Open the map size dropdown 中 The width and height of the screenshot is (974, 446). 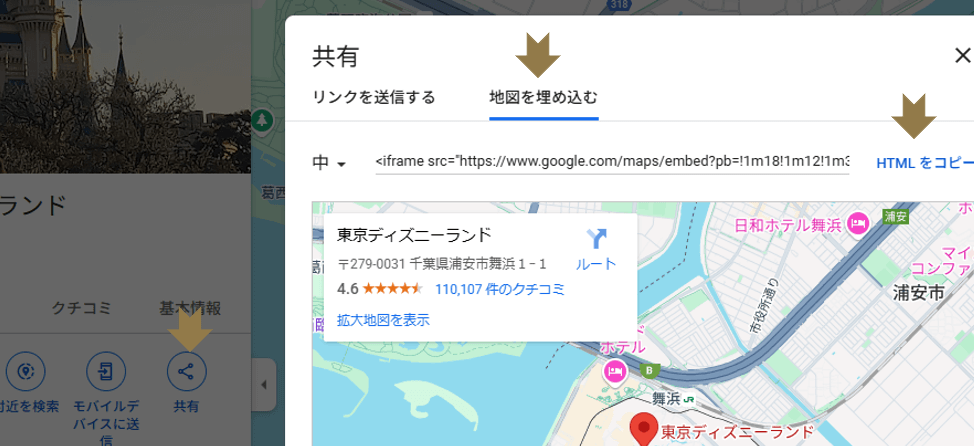click(329, 163)
